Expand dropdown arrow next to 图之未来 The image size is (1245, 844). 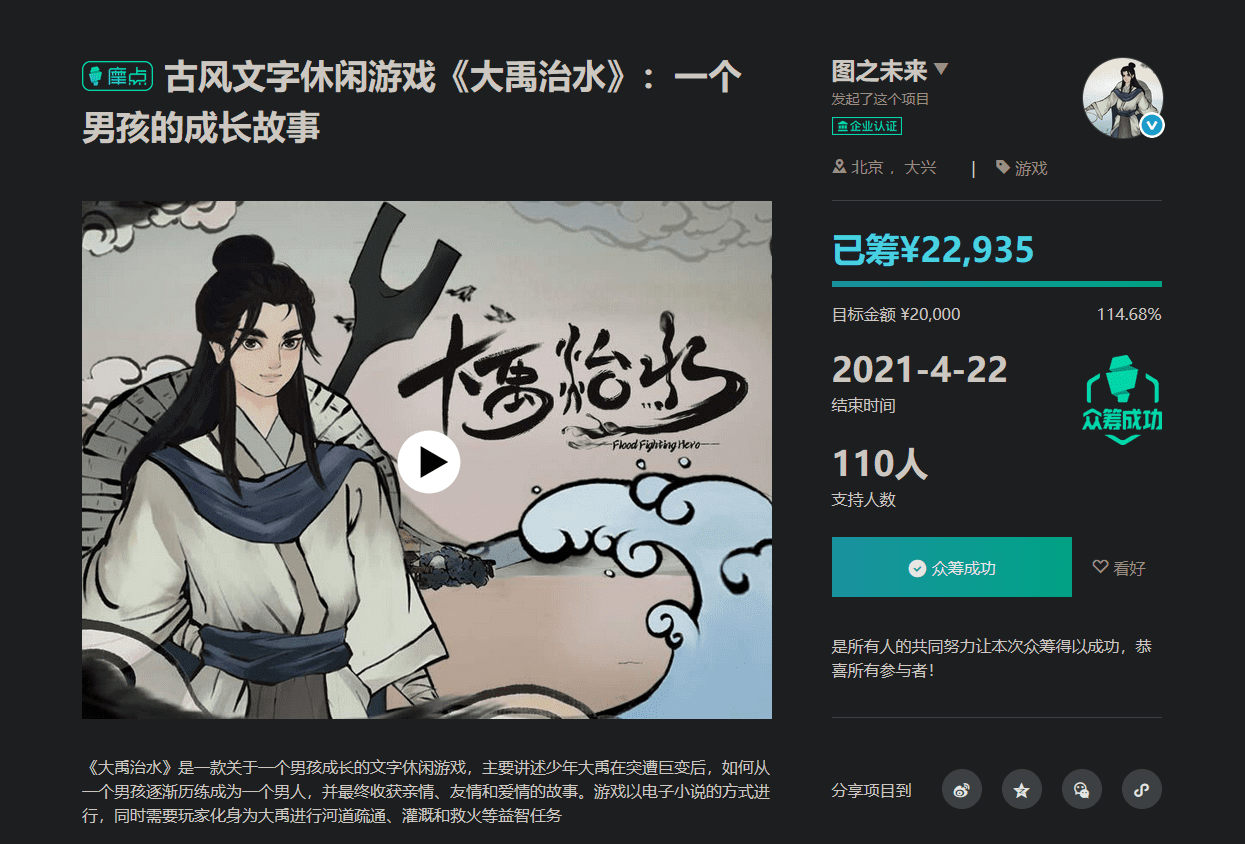pyautogui.click(x=940, y=70)
